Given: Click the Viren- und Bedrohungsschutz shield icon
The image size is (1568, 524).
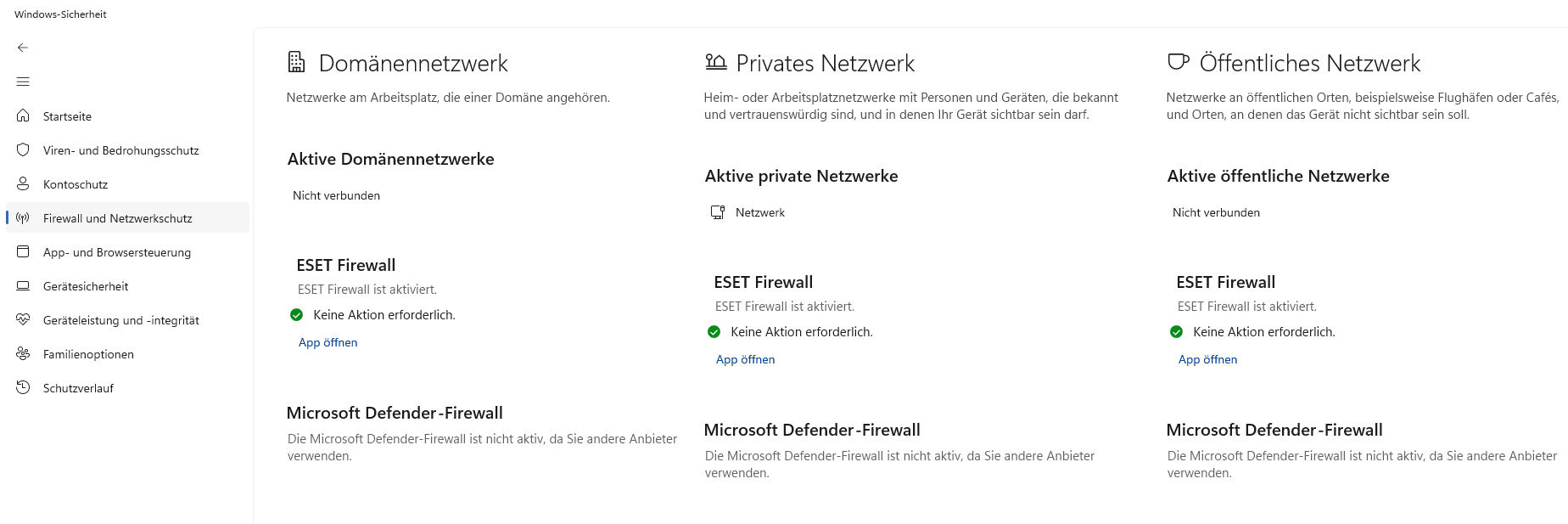Looking at the screenshot, I should (x=23, y=149).
